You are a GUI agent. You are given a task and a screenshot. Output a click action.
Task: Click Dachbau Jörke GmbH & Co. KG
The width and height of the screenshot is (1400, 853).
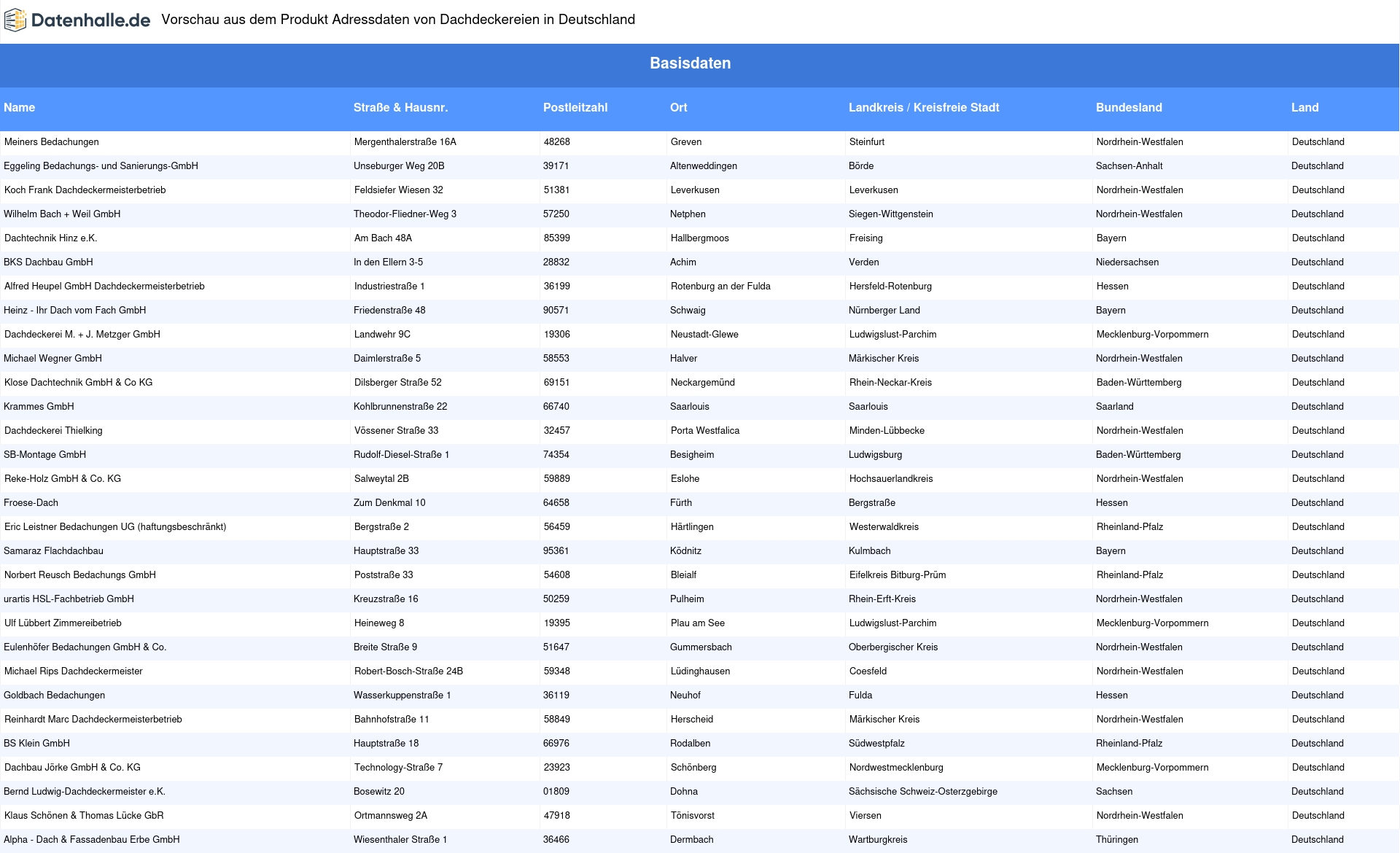pos(72,768)
